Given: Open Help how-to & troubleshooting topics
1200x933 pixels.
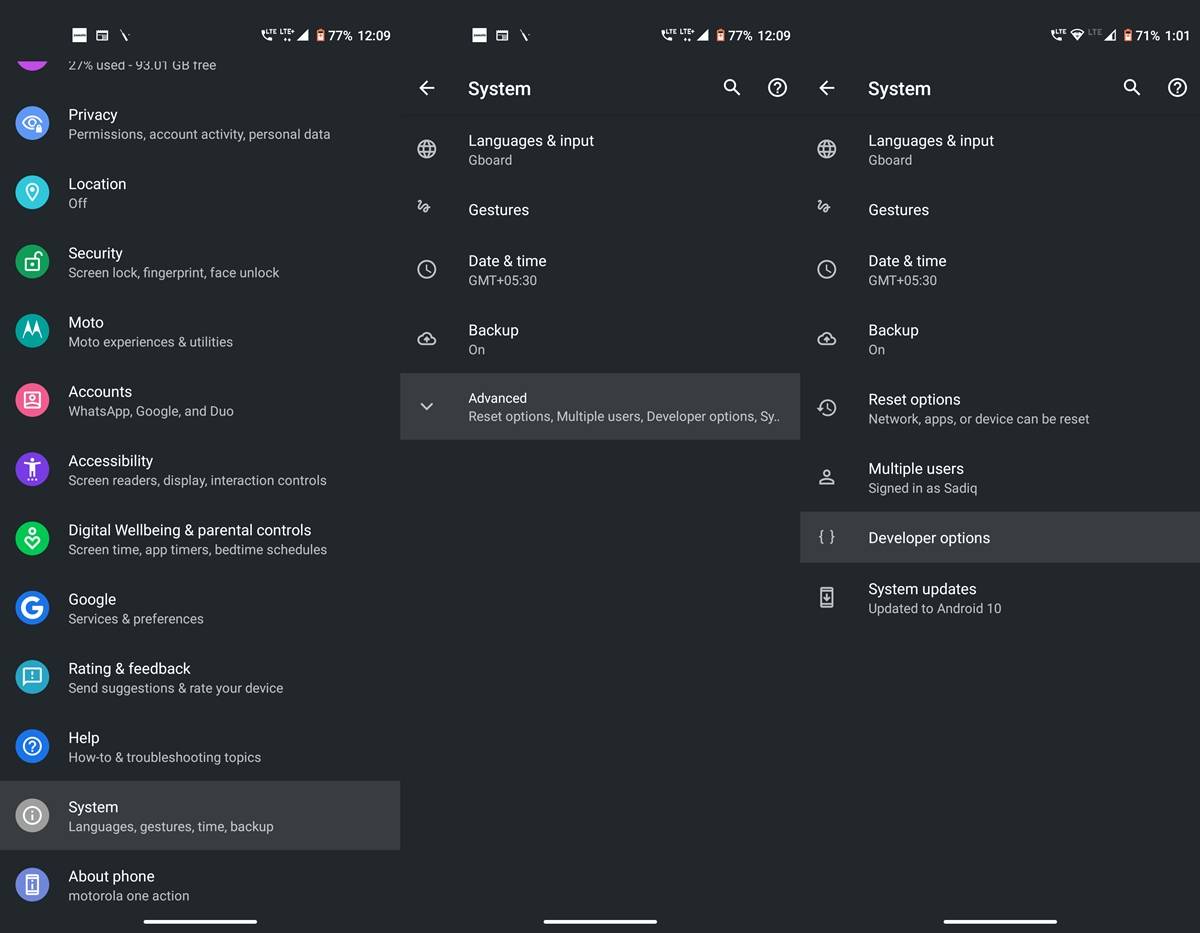Looking at the screenshot, I should click(x=164, y=747).
